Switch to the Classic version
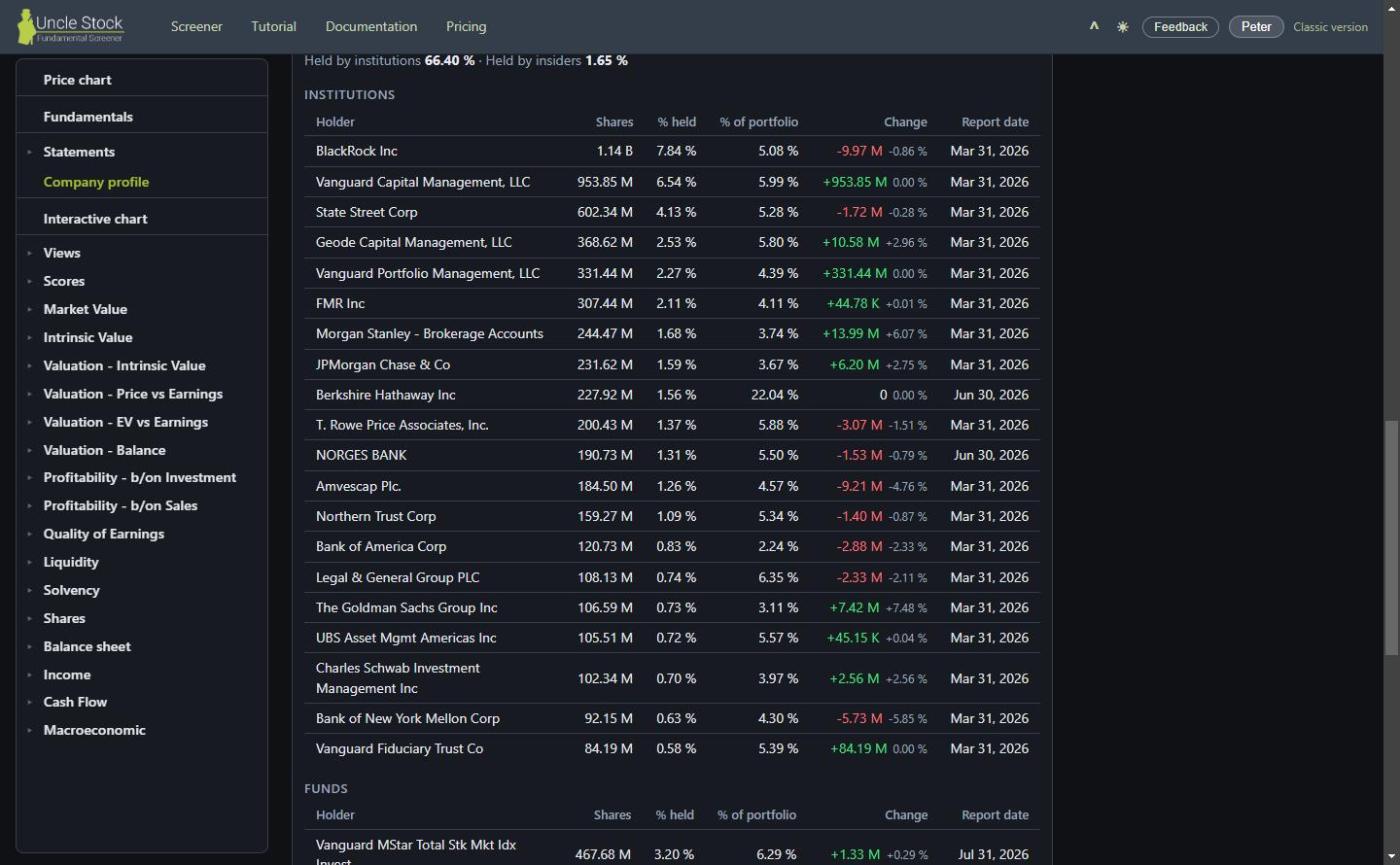 [x=1330, y=27]
